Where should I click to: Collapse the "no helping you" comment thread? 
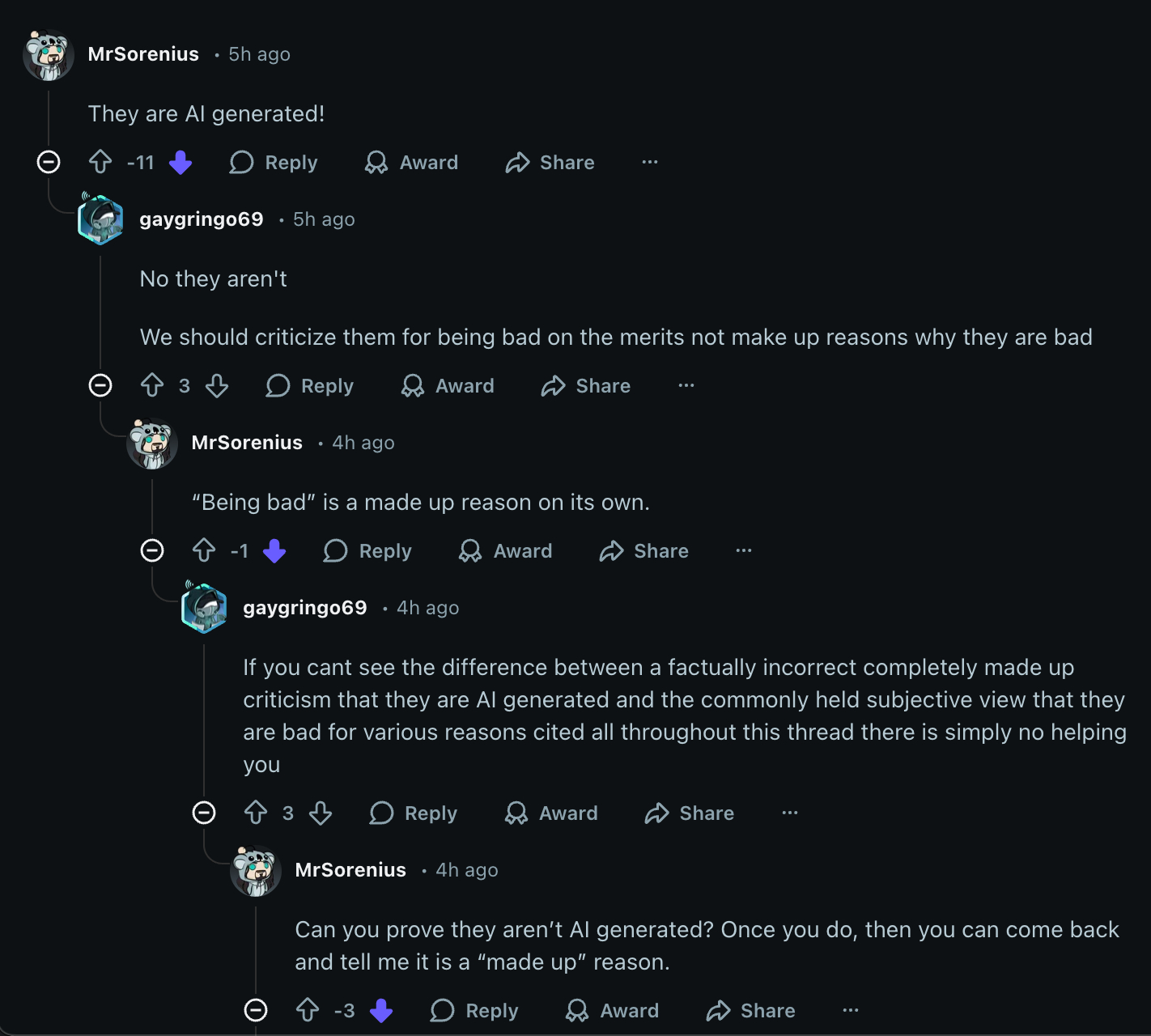(x=204, y=813)
